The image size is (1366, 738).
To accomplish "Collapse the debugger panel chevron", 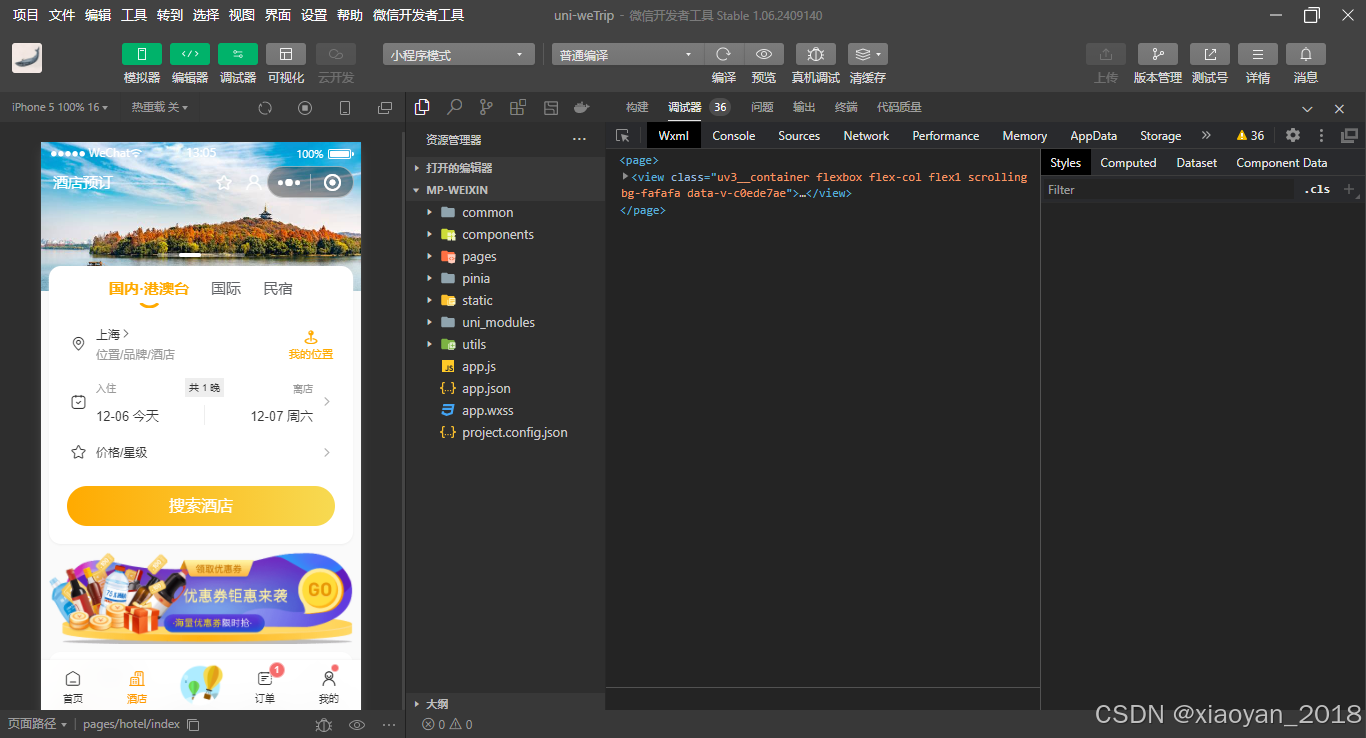I will 1307,108.
